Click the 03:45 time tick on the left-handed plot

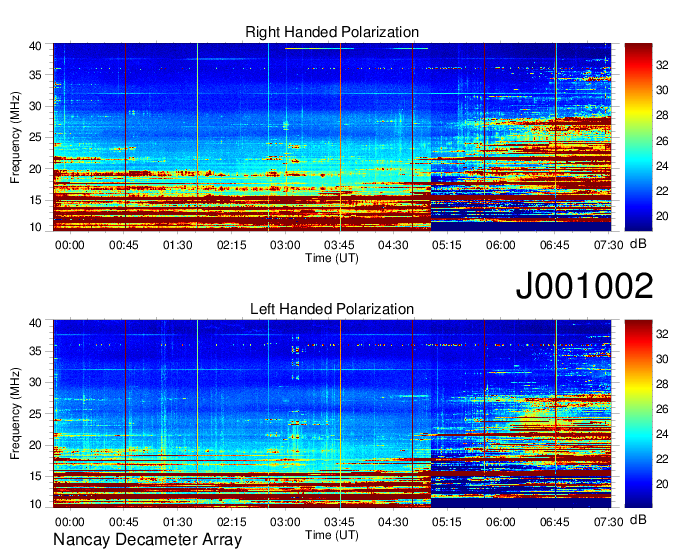pyautogui.click(x=339, y=522)
